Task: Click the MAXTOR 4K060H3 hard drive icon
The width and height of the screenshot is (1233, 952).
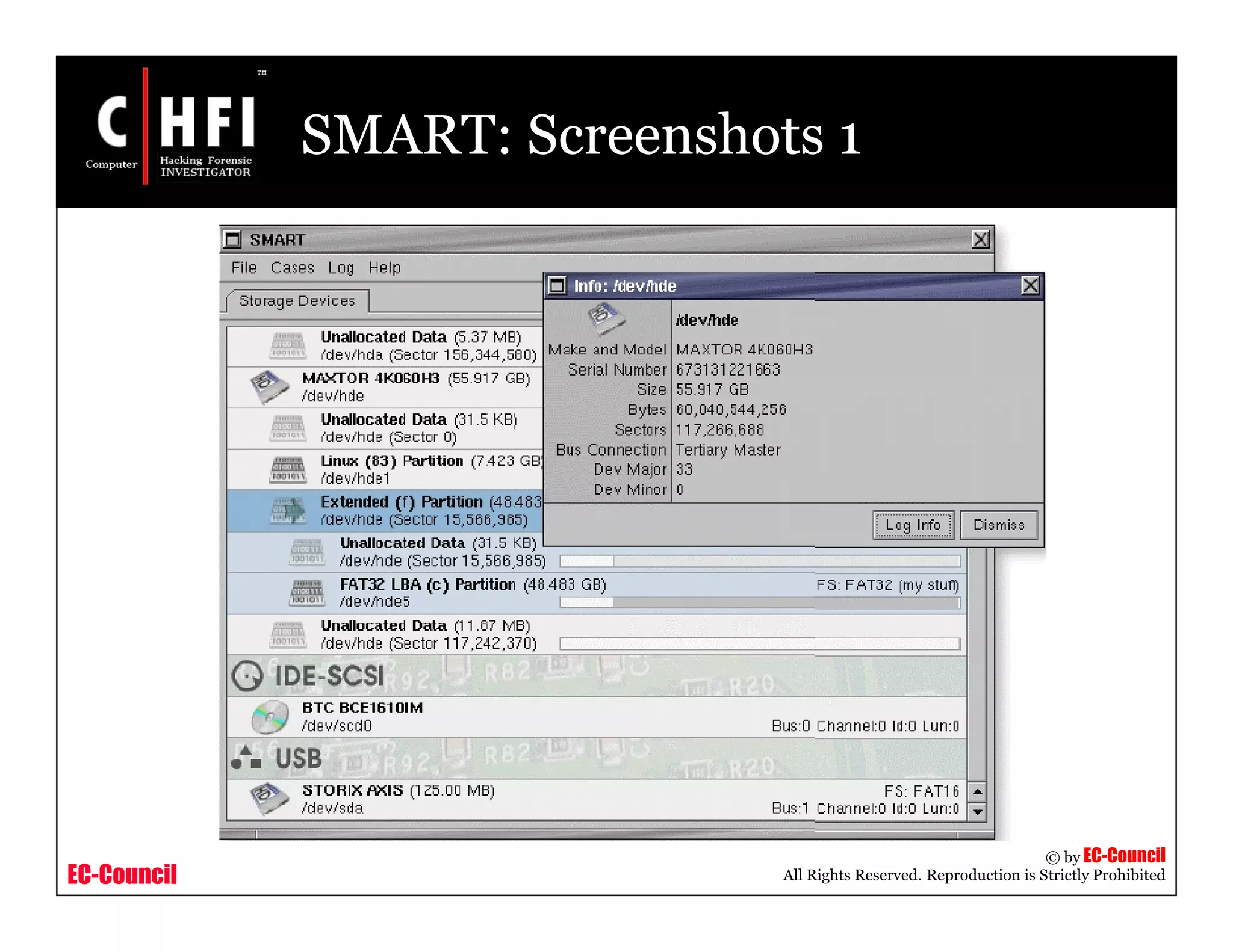Action: [x=269, y=387]
